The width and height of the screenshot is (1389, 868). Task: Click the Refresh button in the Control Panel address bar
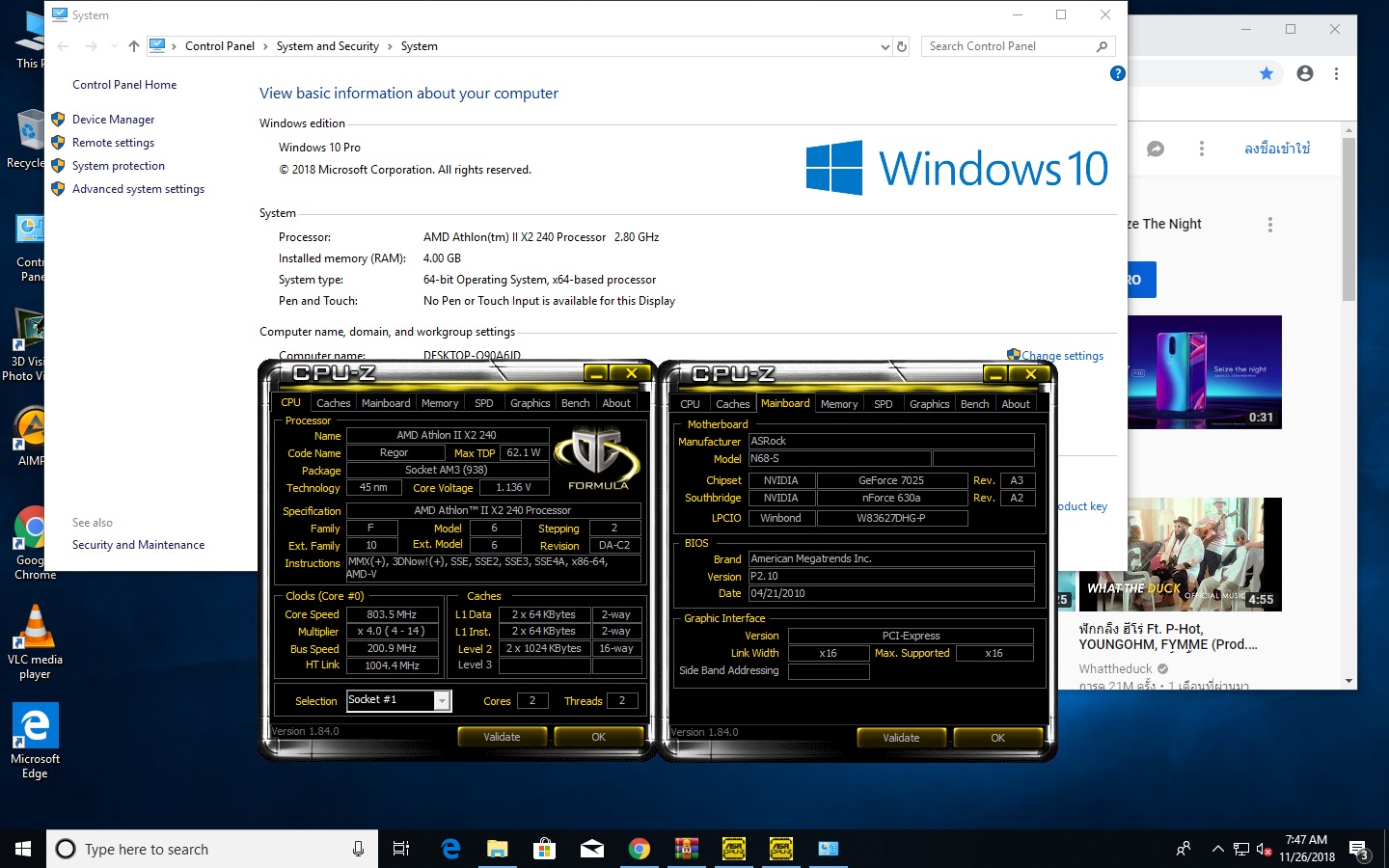click(902, 46)
